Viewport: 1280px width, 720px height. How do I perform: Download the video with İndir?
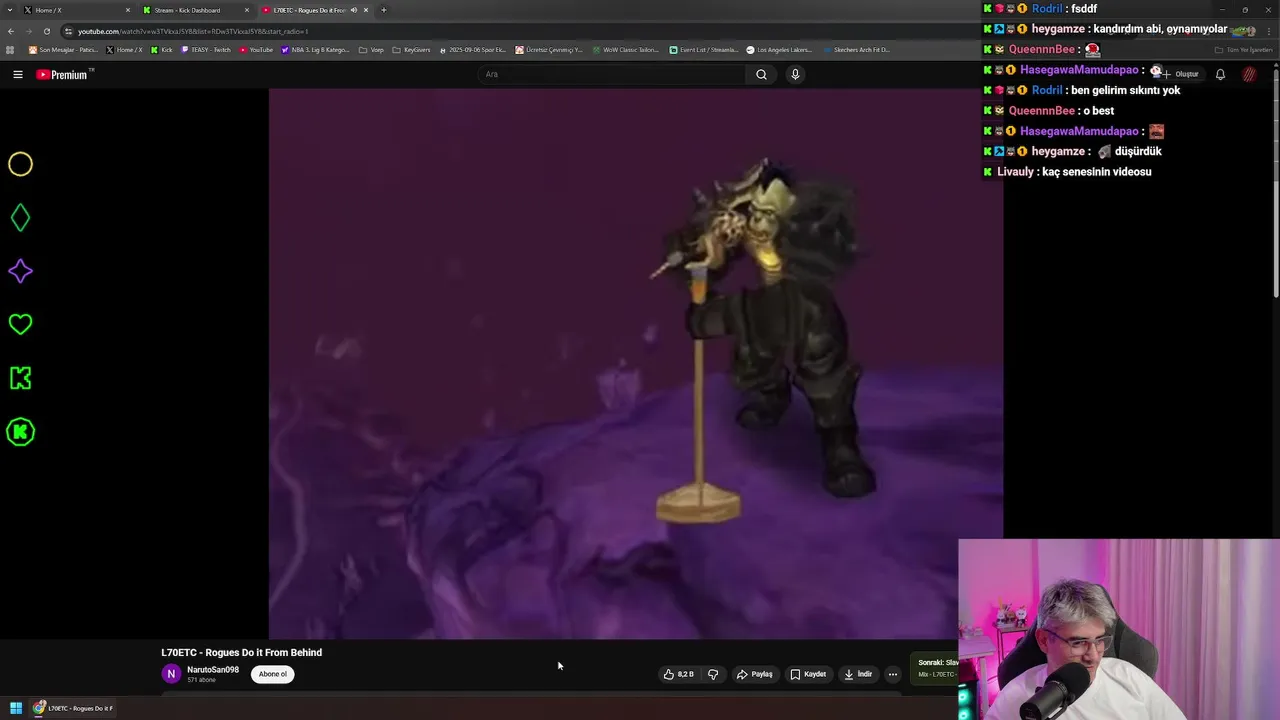[858, 674]
